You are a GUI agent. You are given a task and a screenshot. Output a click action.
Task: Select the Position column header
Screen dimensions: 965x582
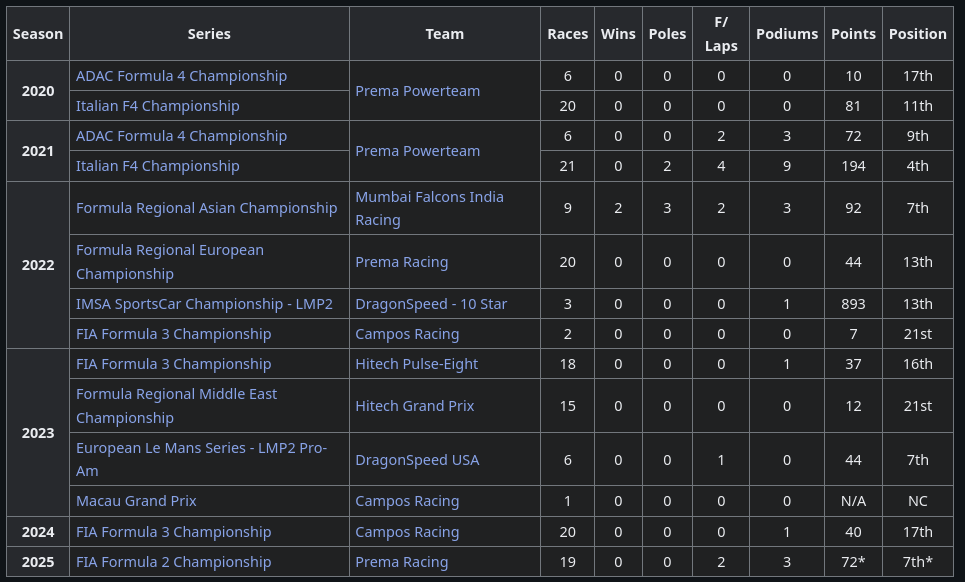[917, 34]
